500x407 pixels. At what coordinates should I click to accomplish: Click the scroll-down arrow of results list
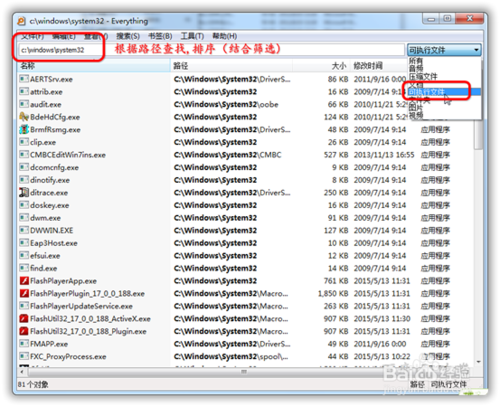click(x=479, y=362)
